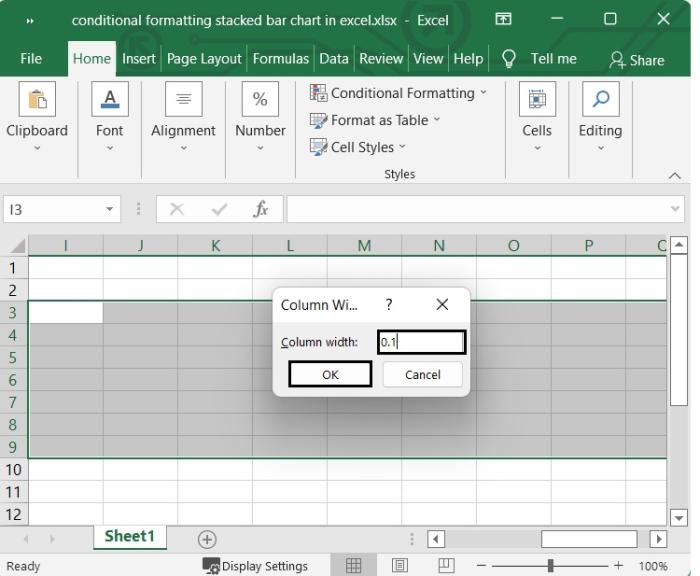Toggle ribbon display options icon
Viewport: 700px width, 576px height.
pos(503,19)
